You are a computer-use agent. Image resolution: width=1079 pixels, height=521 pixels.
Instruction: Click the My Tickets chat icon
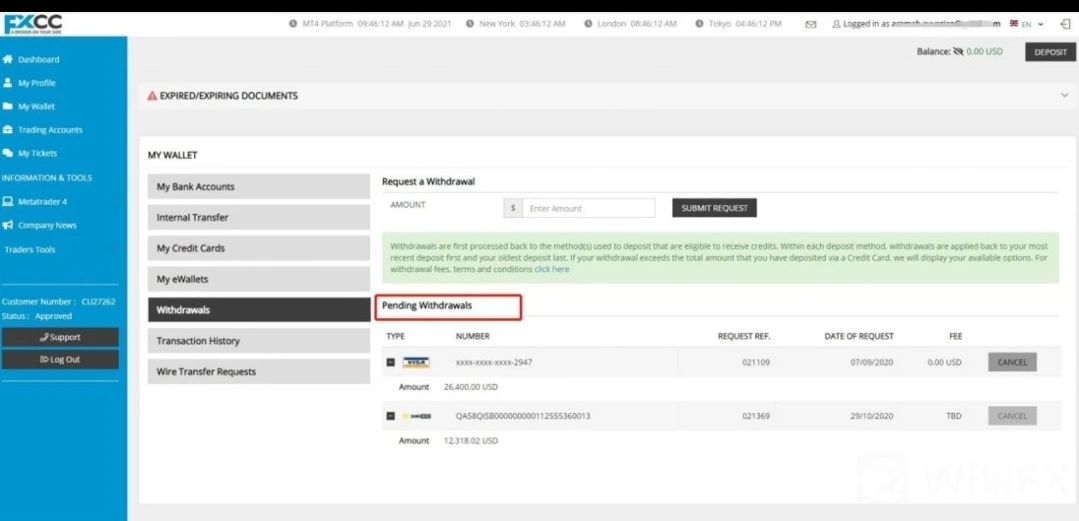tap(8, 153)
